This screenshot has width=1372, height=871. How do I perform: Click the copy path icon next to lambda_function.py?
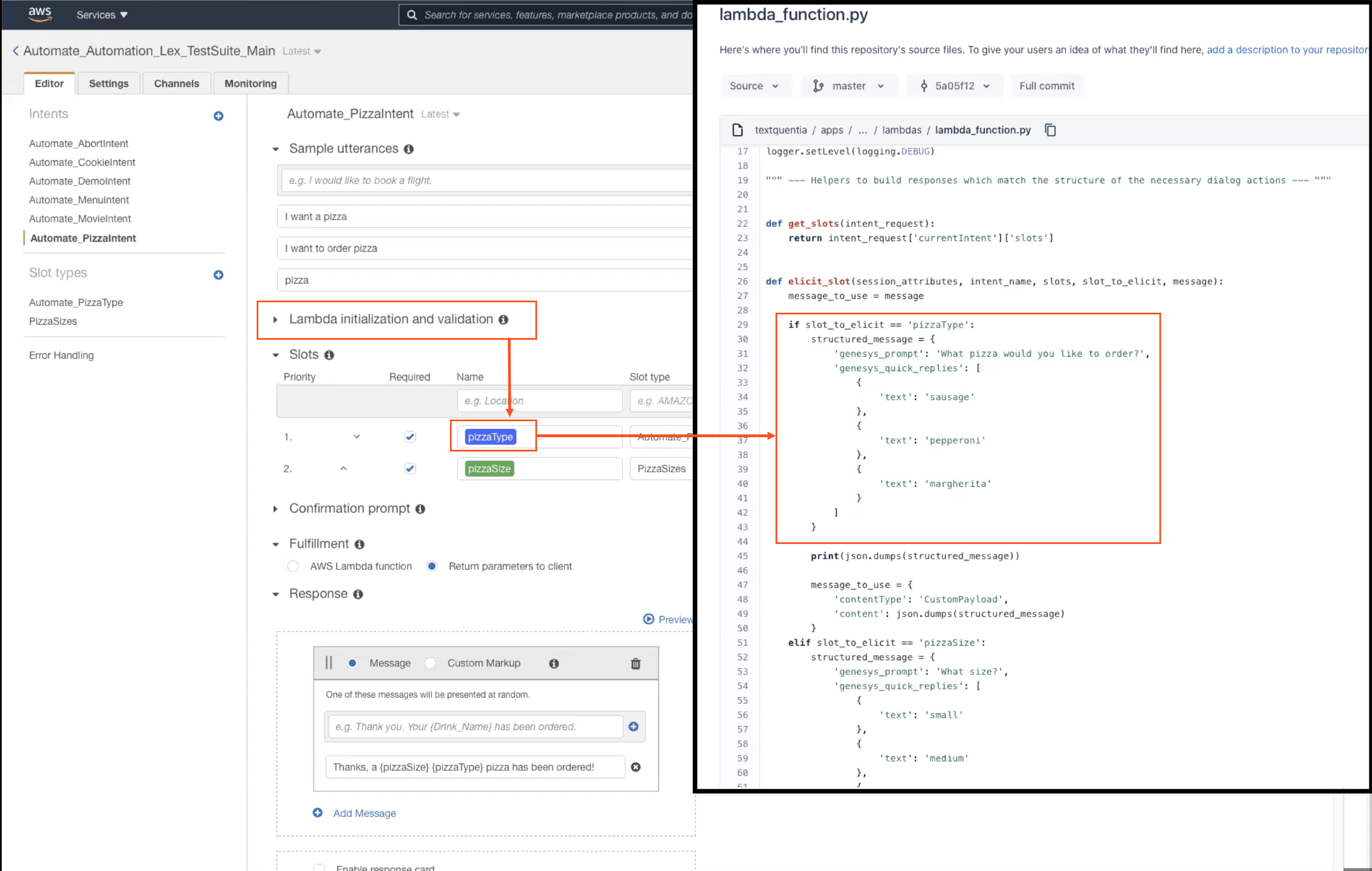(1050, 130)
